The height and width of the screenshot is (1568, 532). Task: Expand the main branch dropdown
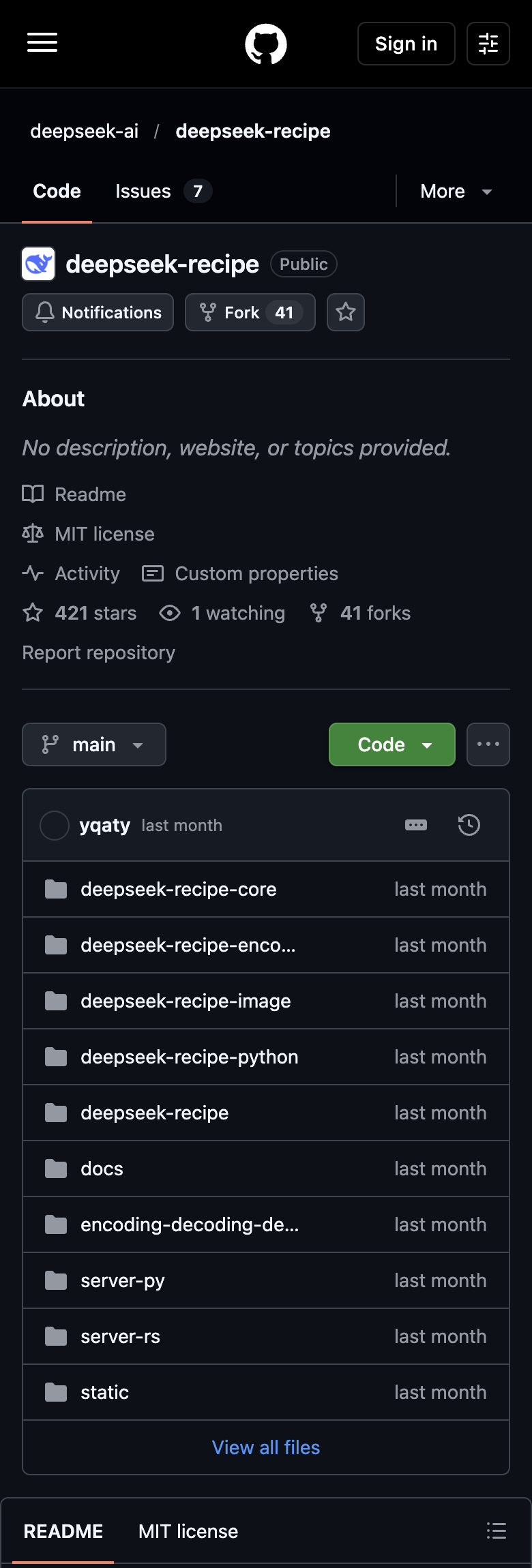(94, 744)
